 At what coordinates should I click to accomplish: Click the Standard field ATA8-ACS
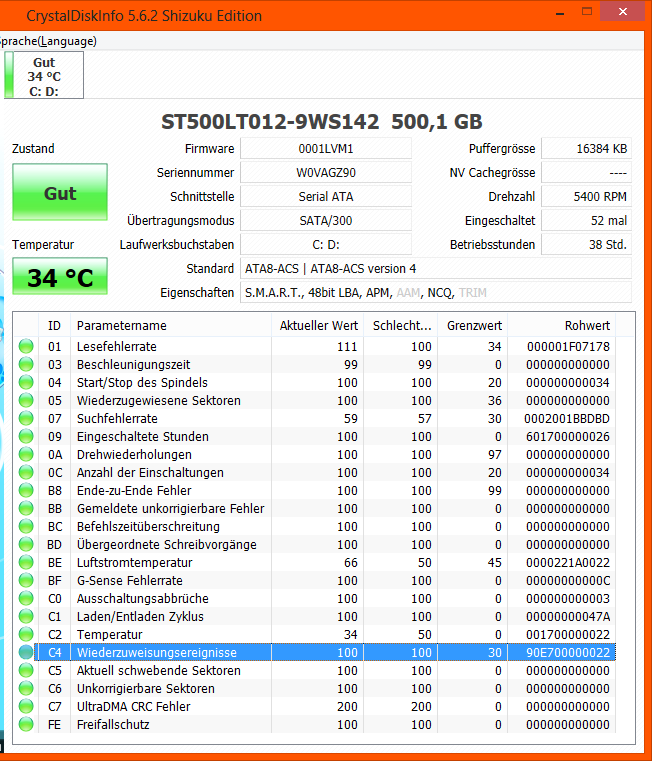(436, 268)
